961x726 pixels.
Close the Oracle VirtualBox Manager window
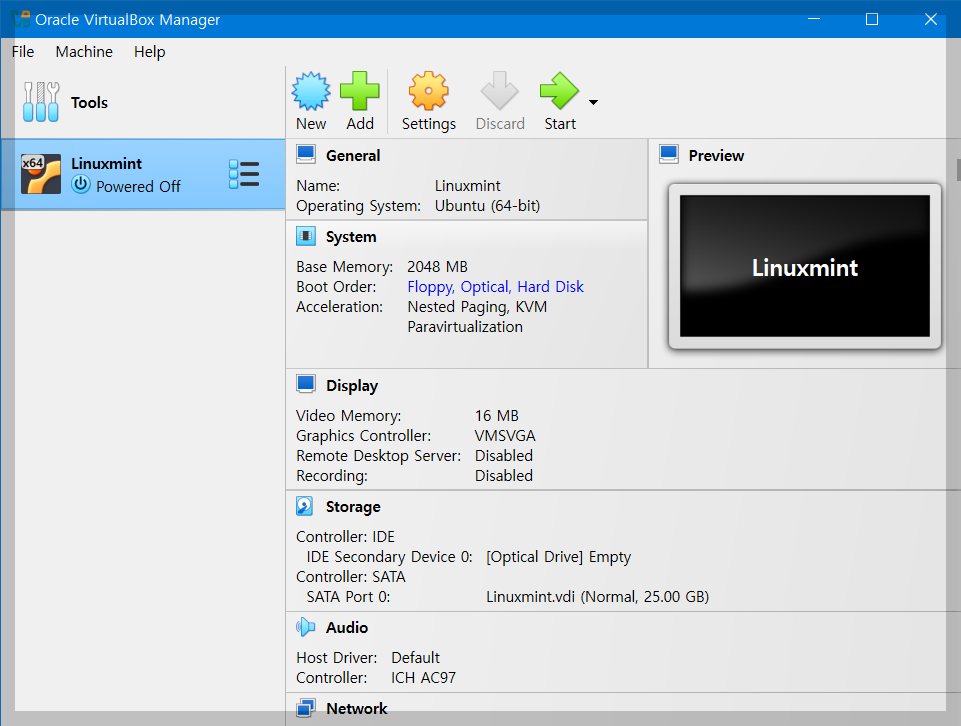pyautogui.click(x=930, y=20)
